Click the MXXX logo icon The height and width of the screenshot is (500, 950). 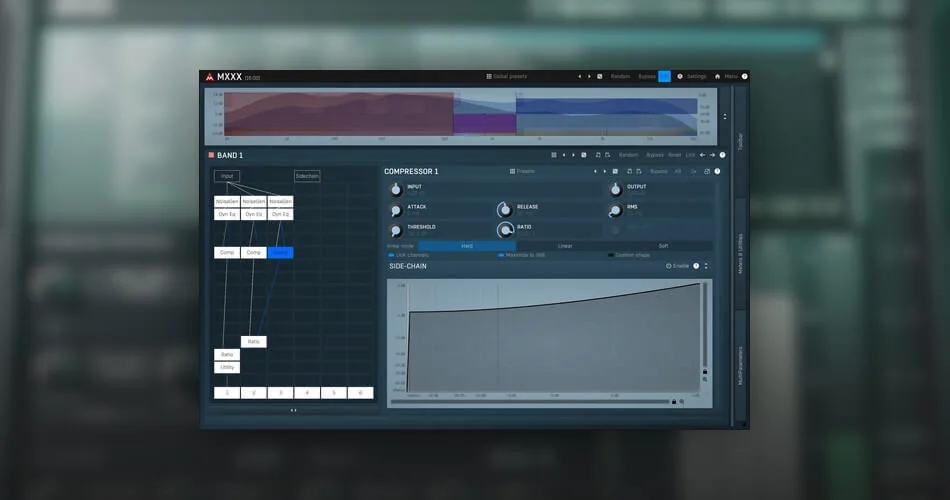point(210,77)
